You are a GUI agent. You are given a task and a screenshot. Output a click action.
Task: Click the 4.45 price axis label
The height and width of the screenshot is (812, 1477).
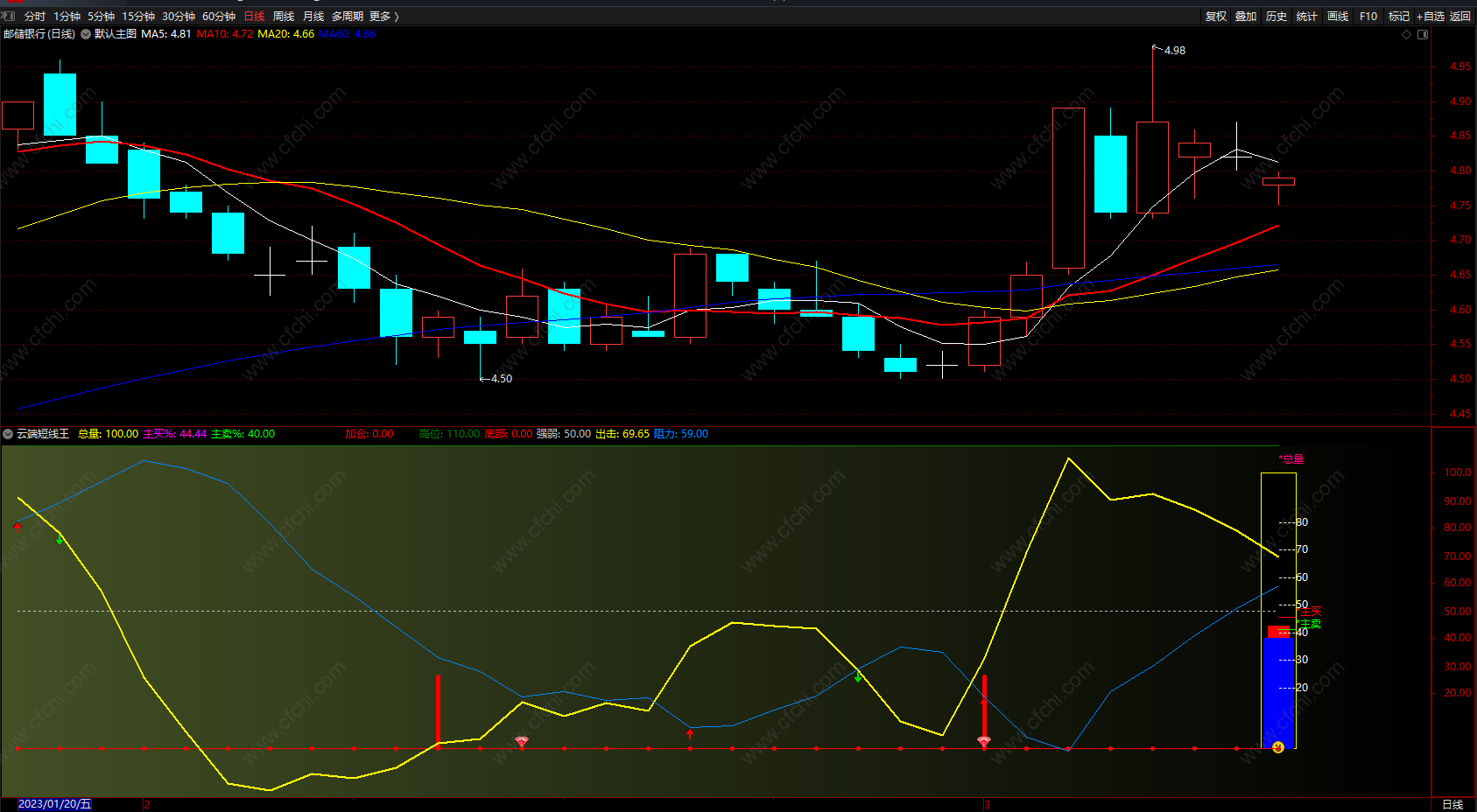pyautogui.click(x=1460, y=414)
